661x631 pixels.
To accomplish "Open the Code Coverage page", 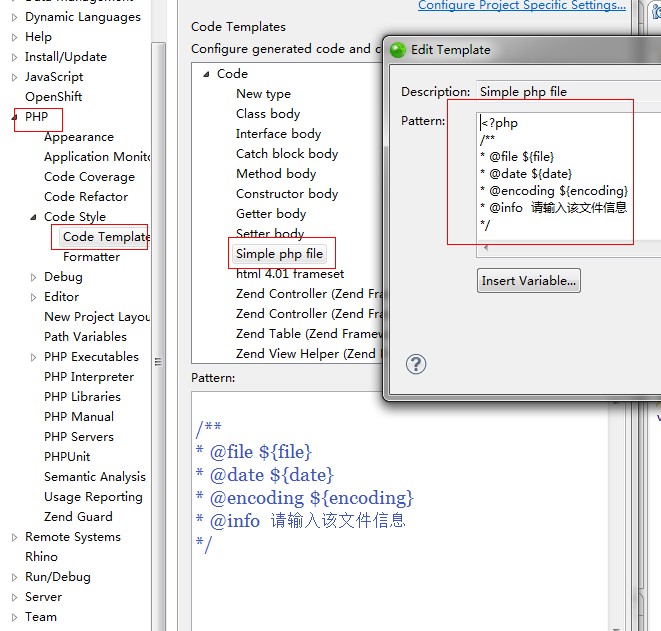I will pos(89,177).
